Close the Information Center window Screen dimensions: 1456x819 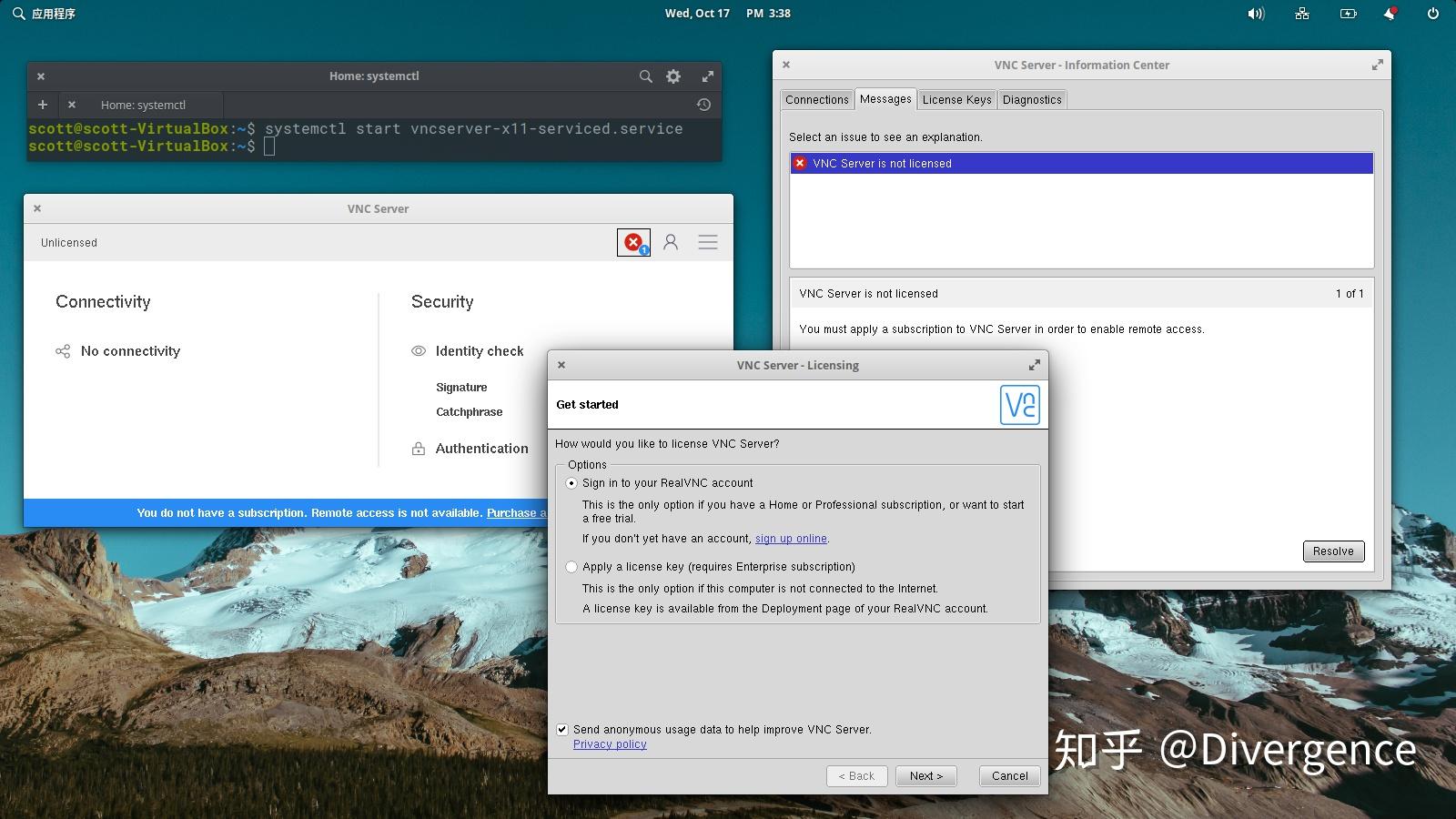pyautogui.click(x=786, y=66)
